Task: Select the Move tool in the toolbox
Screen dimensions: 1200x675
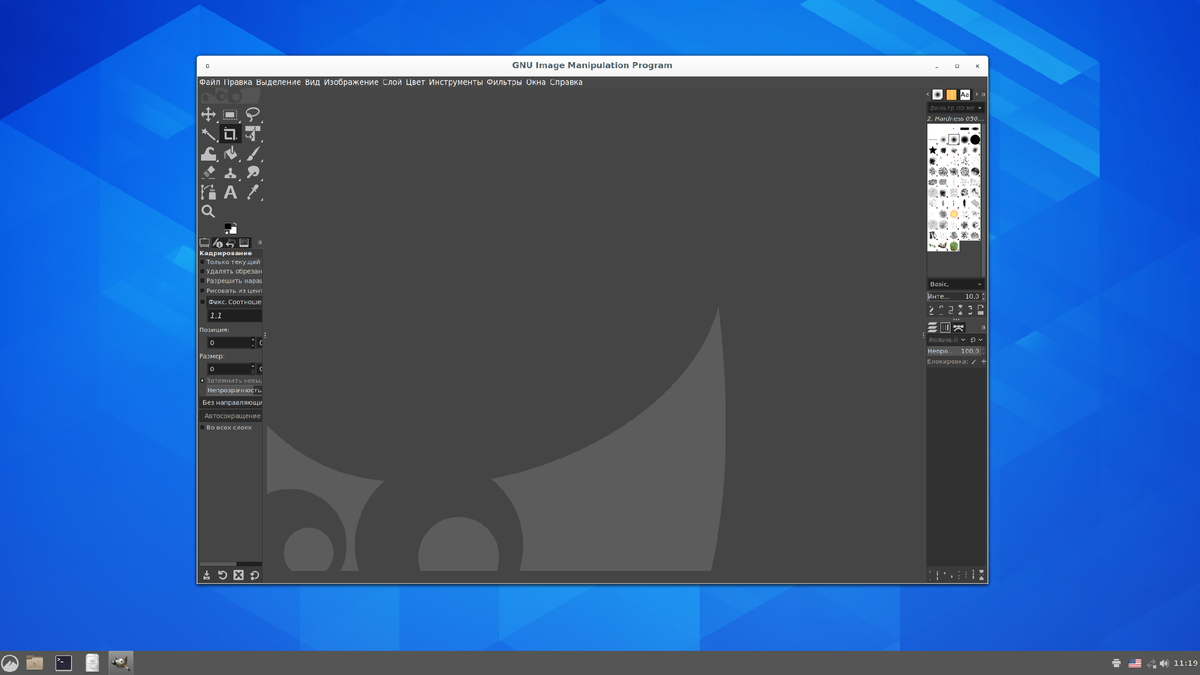Action: coord(209,114)
